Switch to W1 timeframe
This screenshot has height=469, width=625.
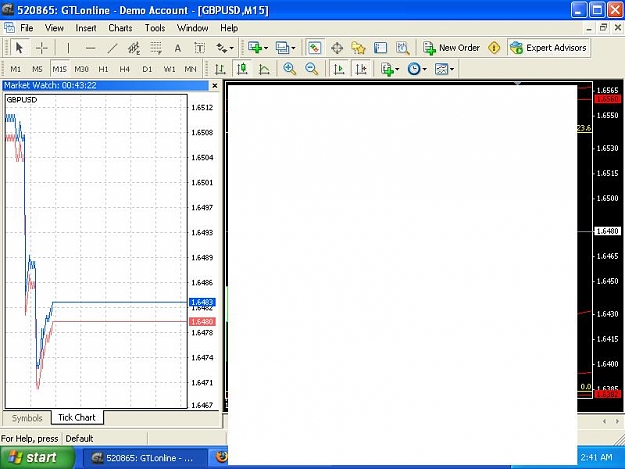[169, 69]
